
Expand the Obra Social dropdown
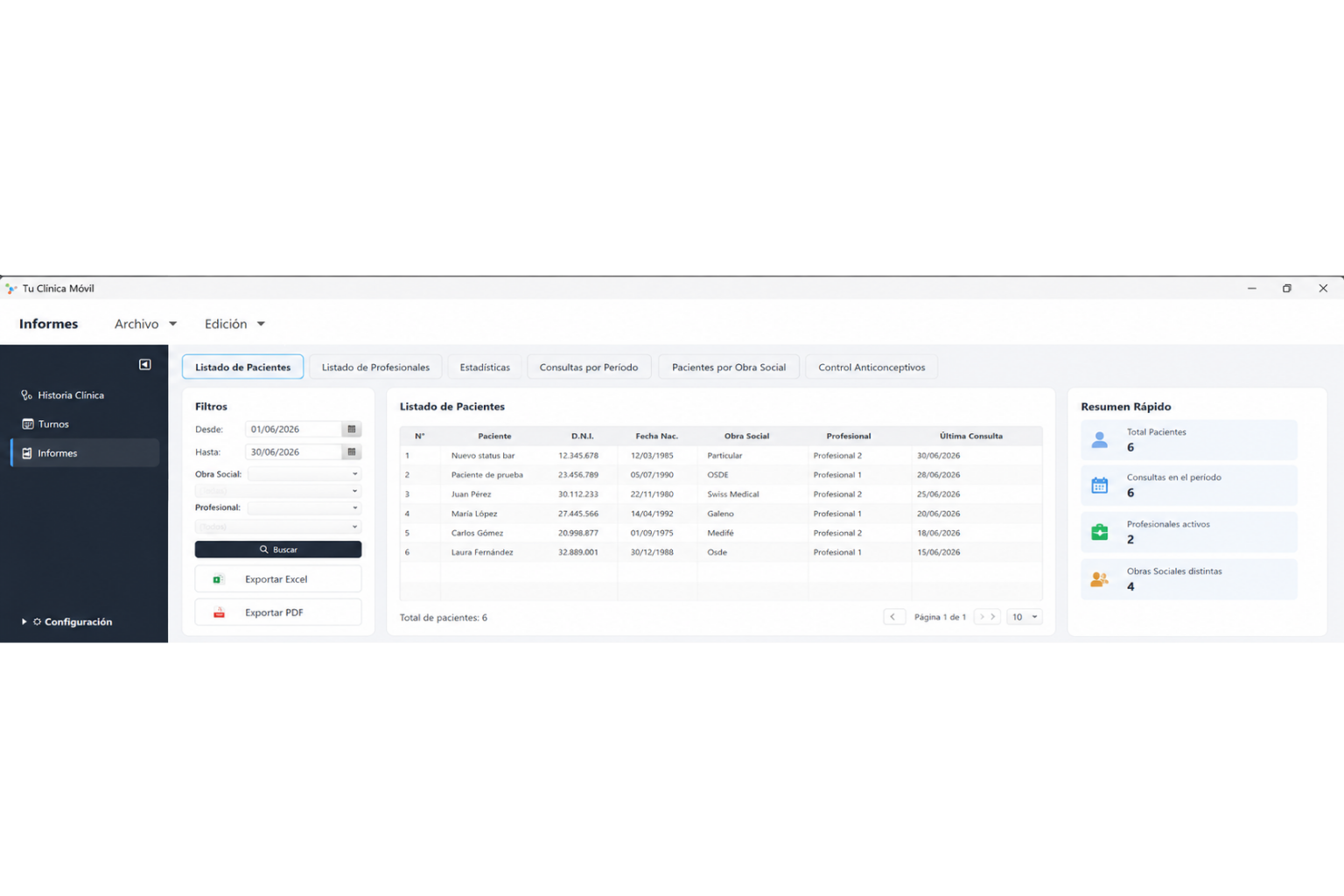pos(304,473)
